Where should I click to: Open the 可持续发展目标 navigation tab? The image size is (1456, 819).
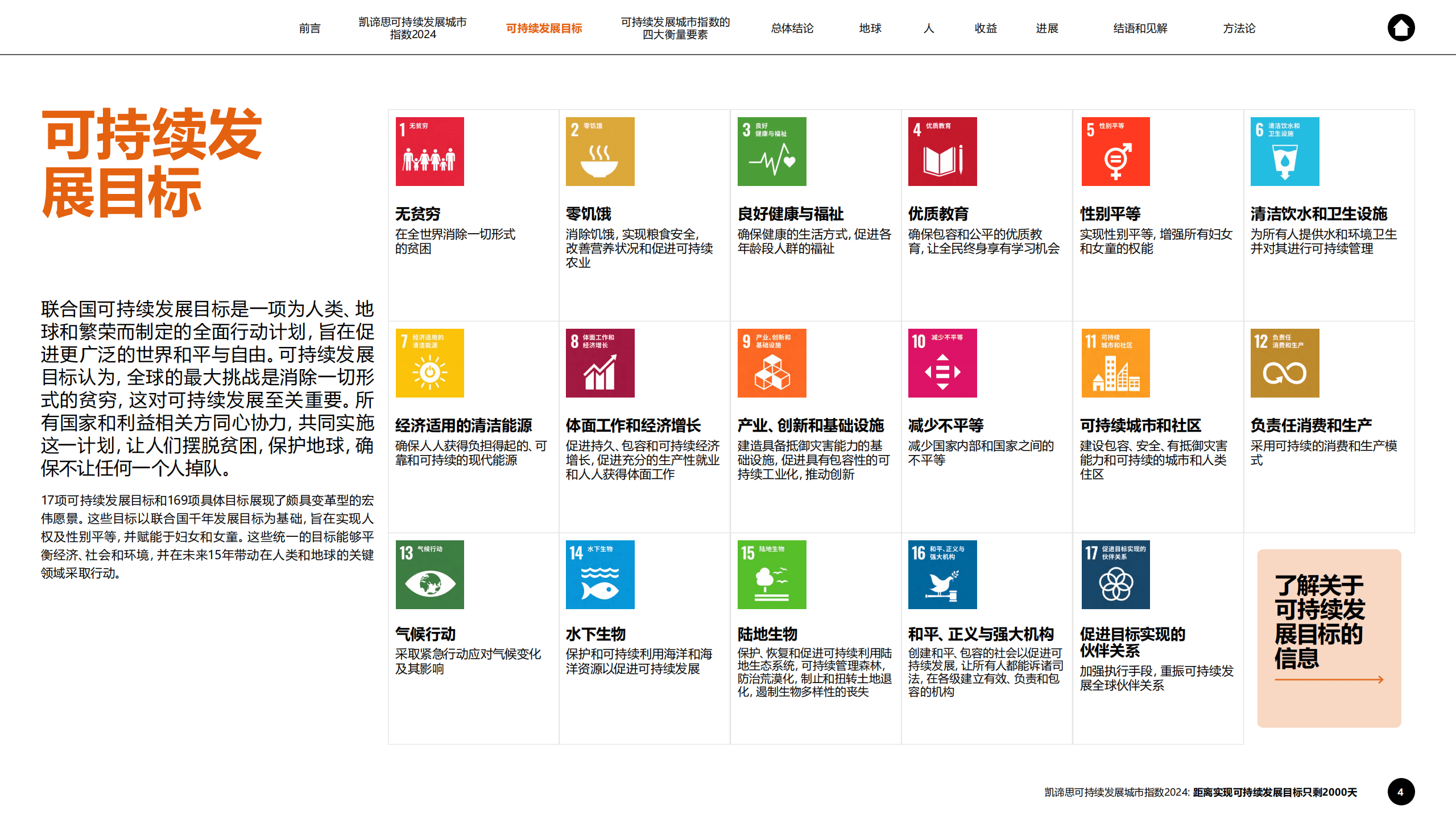pyautogui.click(x=544, y=28)
